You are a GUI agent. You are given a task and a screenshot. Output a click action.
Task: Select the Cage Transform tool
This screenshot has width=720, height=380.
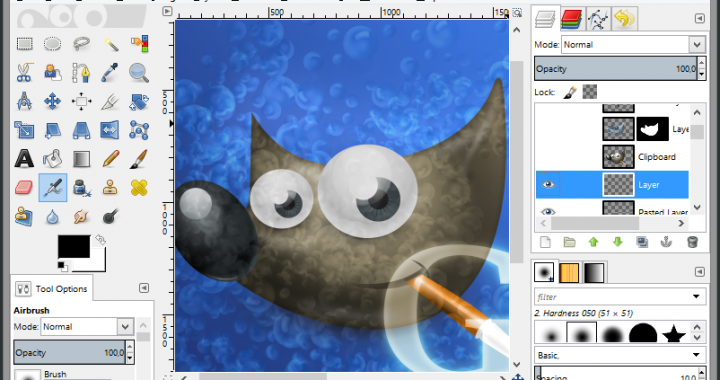coord(139,130)
